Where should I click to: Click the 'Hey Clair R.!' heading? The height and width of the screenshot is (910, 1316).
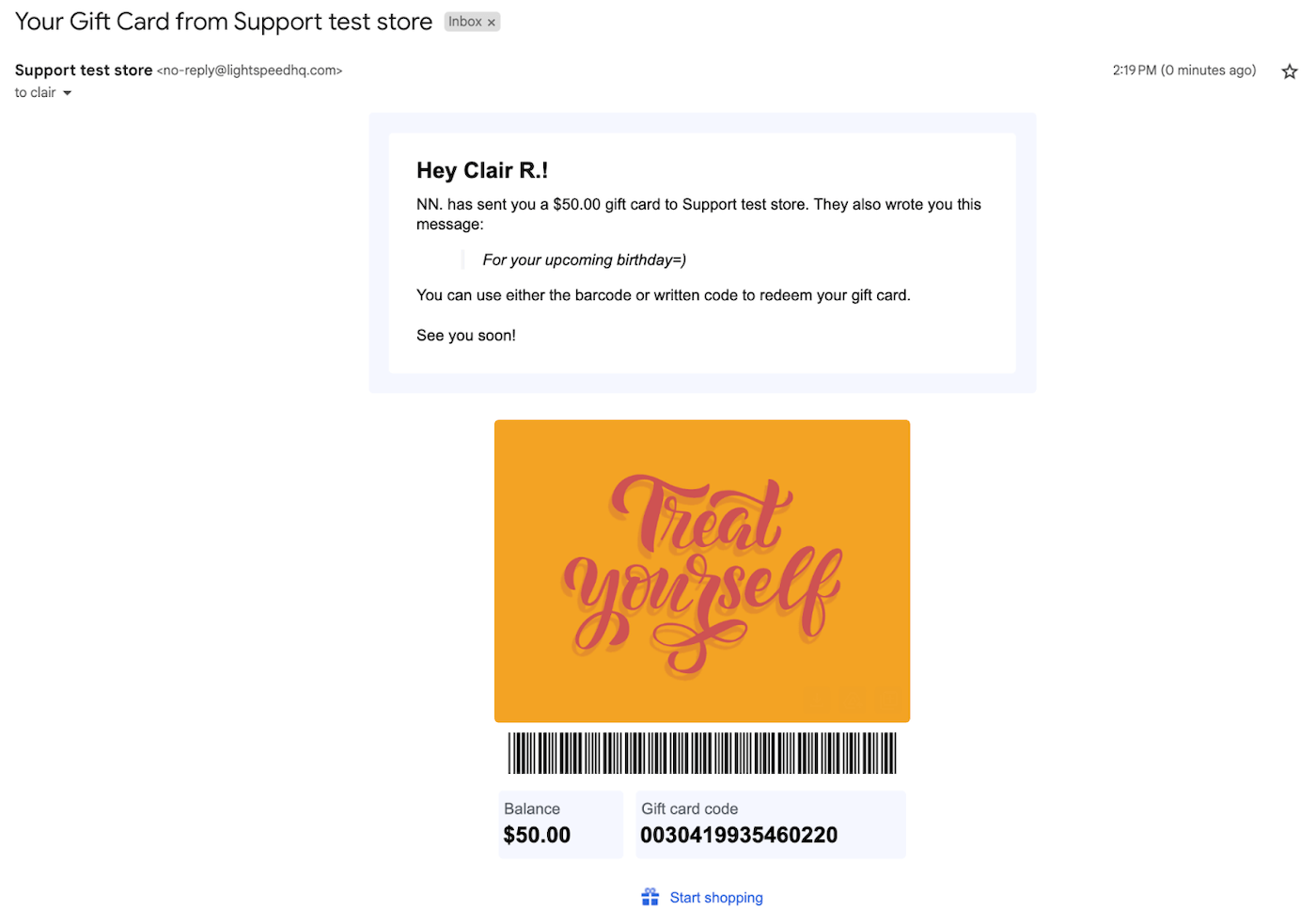coord(482,170)
